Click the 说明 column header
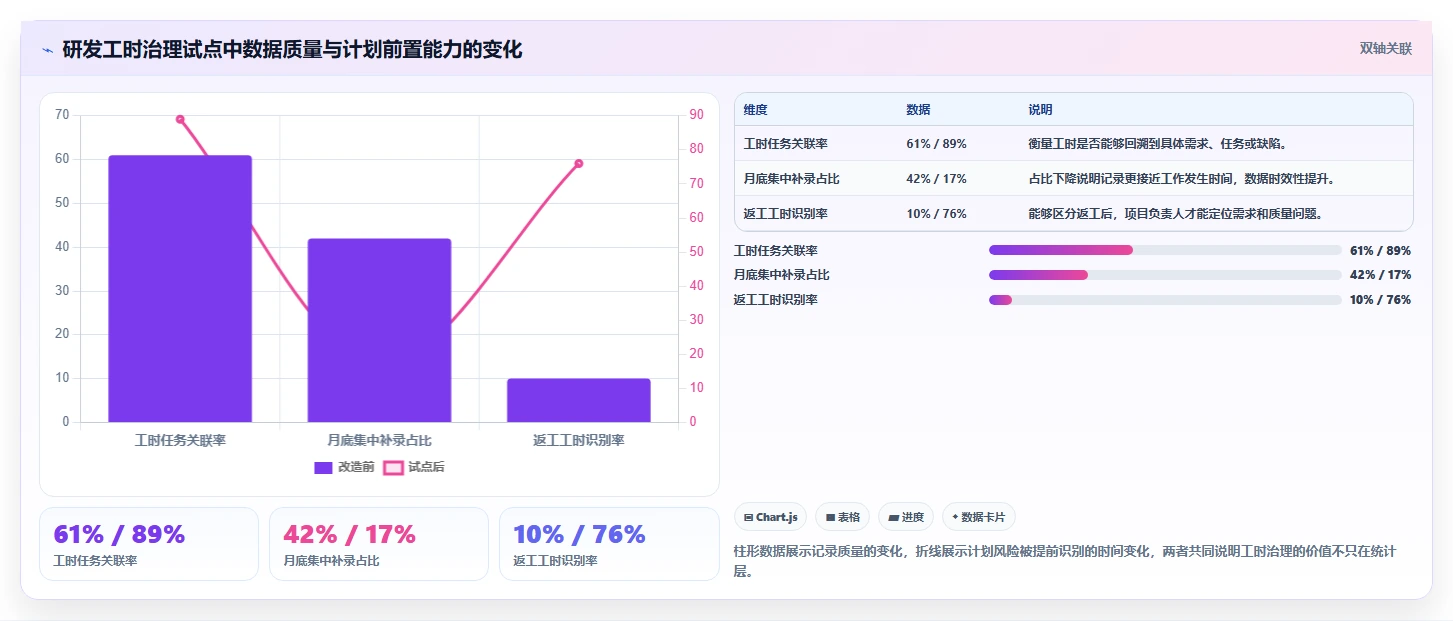Image resolution: width=1453 pixels, height=621 pixels. (x=1040, y=110)
